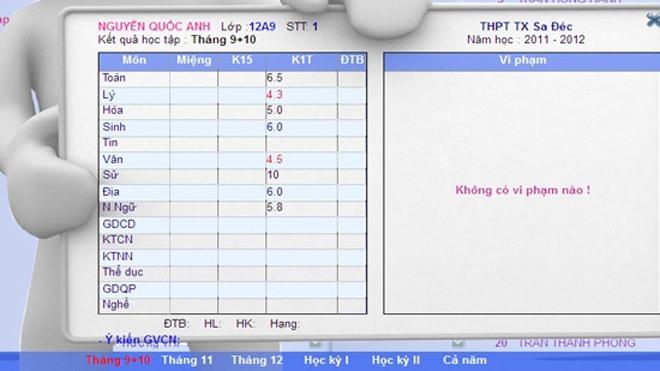The image size is (660, 371).
Task: Select the Văn subject row
Action: click(233, 160)
